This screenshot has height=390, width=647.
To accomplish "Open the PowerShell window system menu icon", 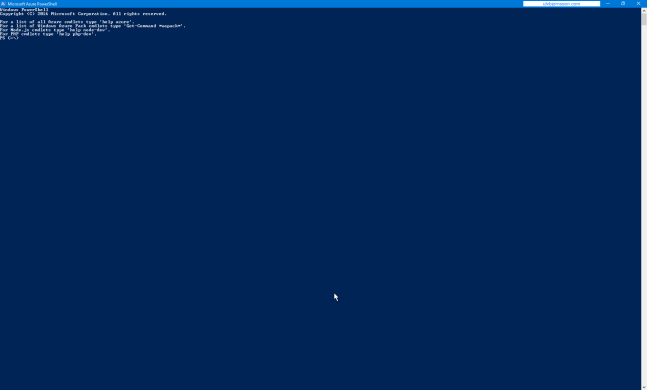I will click(3, 4).
